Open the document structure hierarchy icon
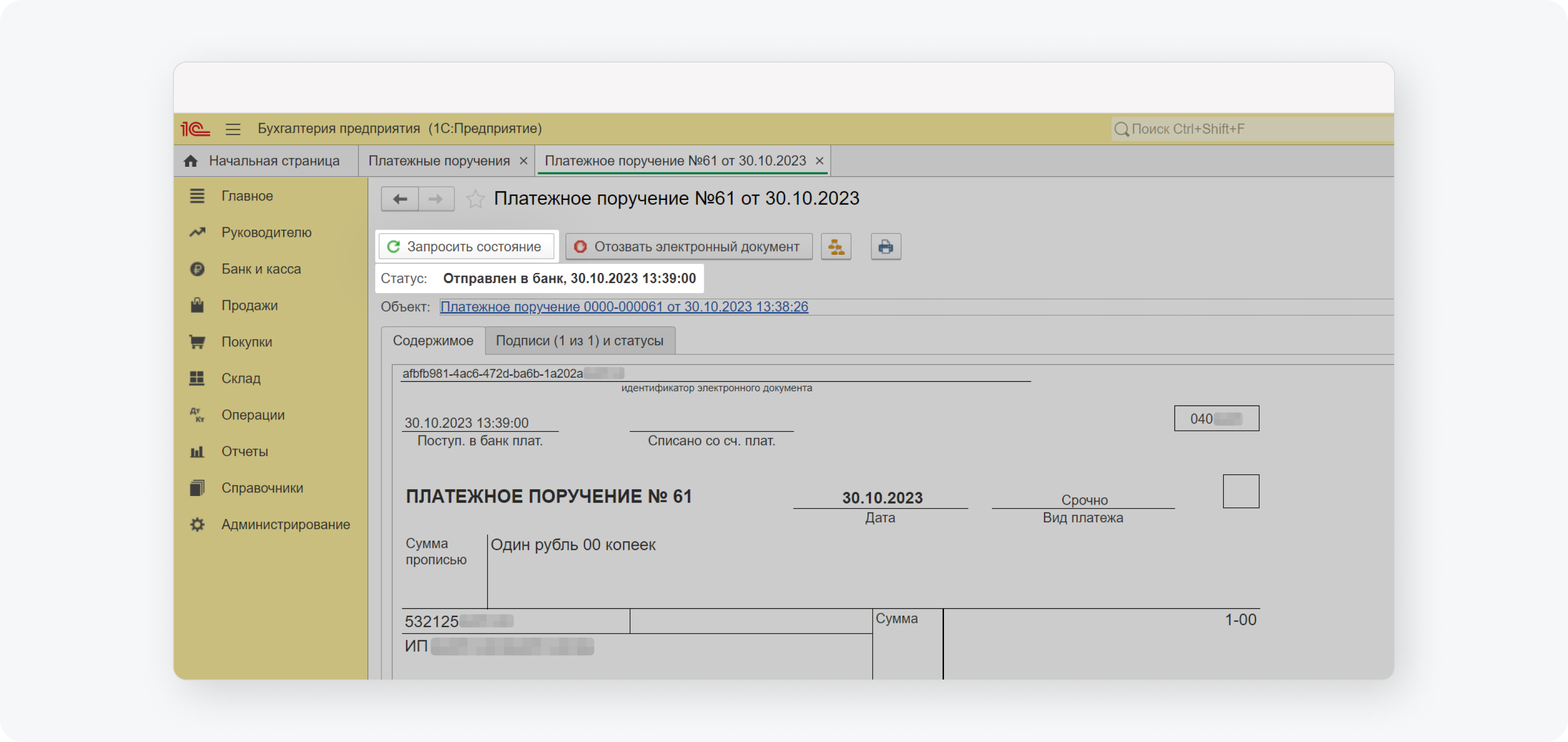Viewport: 1568px width, 742px height. point(836,247)
